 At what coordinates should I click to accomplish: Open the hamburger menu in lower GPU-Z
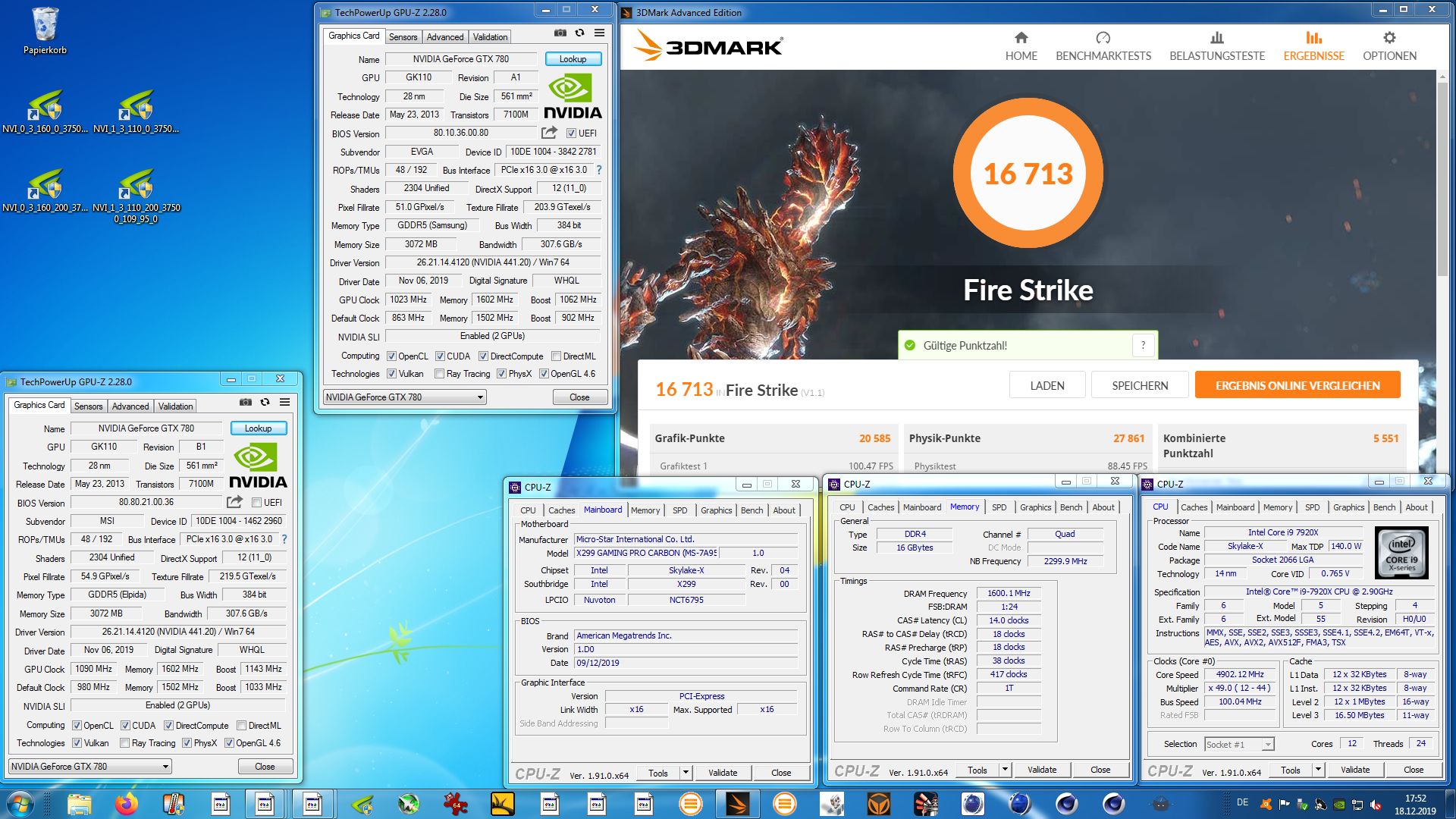click(284, 403)
